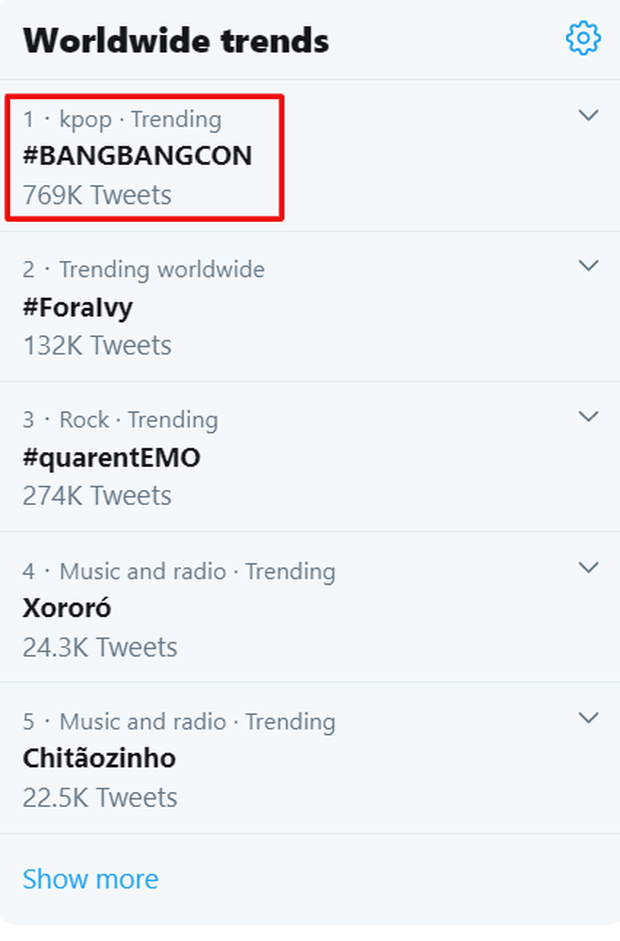Expand the chevron next to #quarentEMO
The width and height of the screenshot is (620, 941).
(x=589, y=416)
